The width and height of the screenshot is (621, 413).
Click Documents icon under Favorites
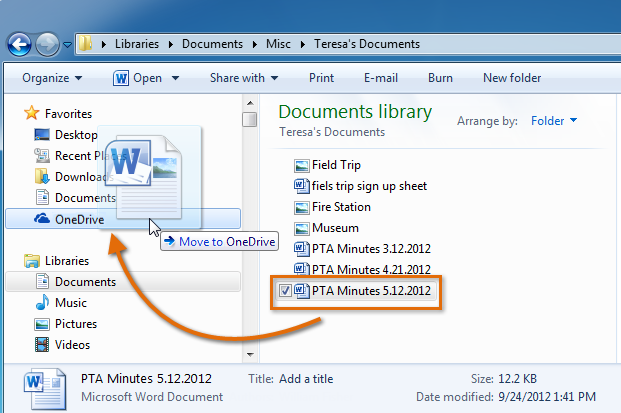pos(42,197)
